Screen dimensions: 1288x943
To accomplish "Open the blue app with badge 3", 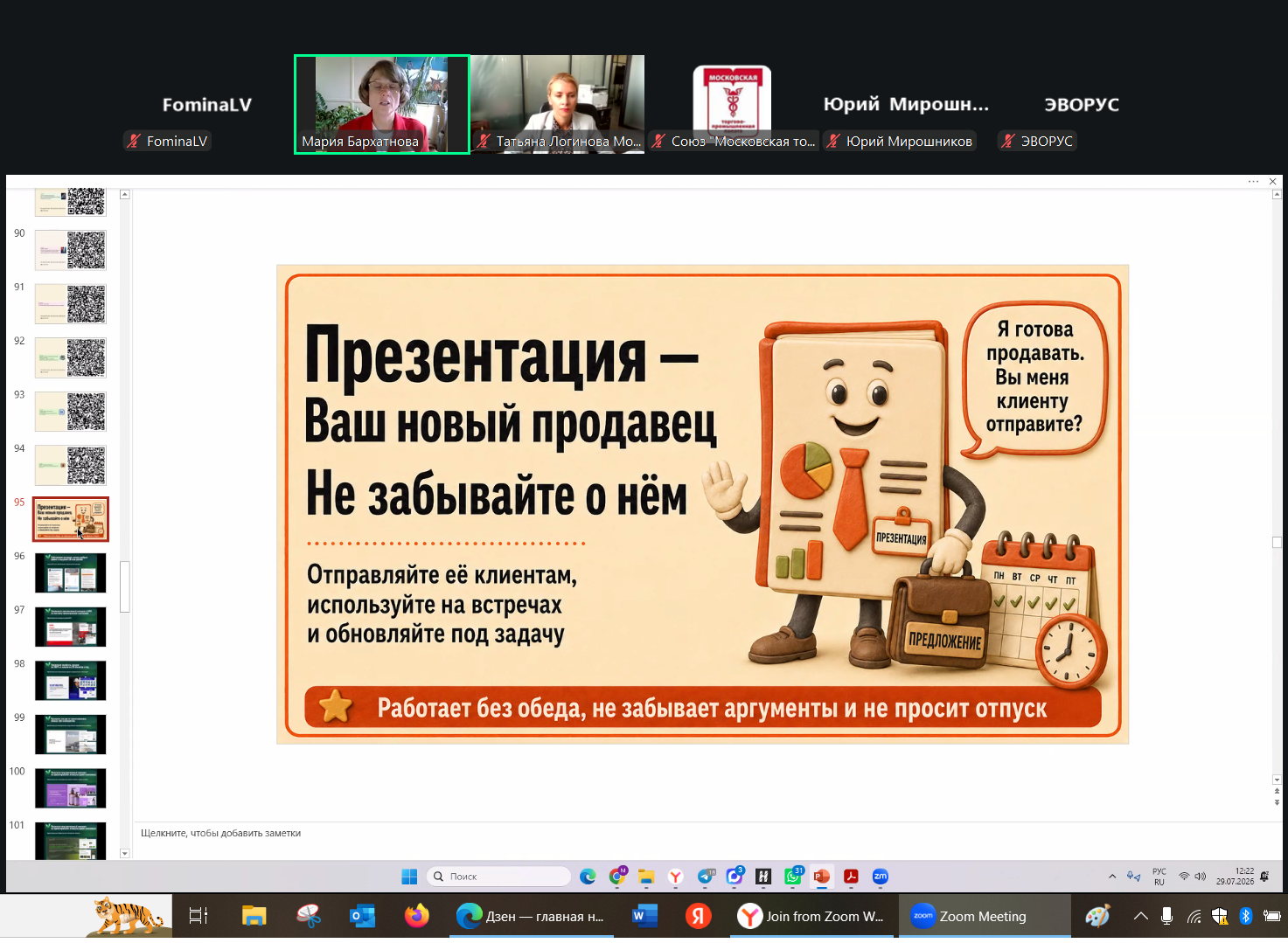I will point(735,877).
